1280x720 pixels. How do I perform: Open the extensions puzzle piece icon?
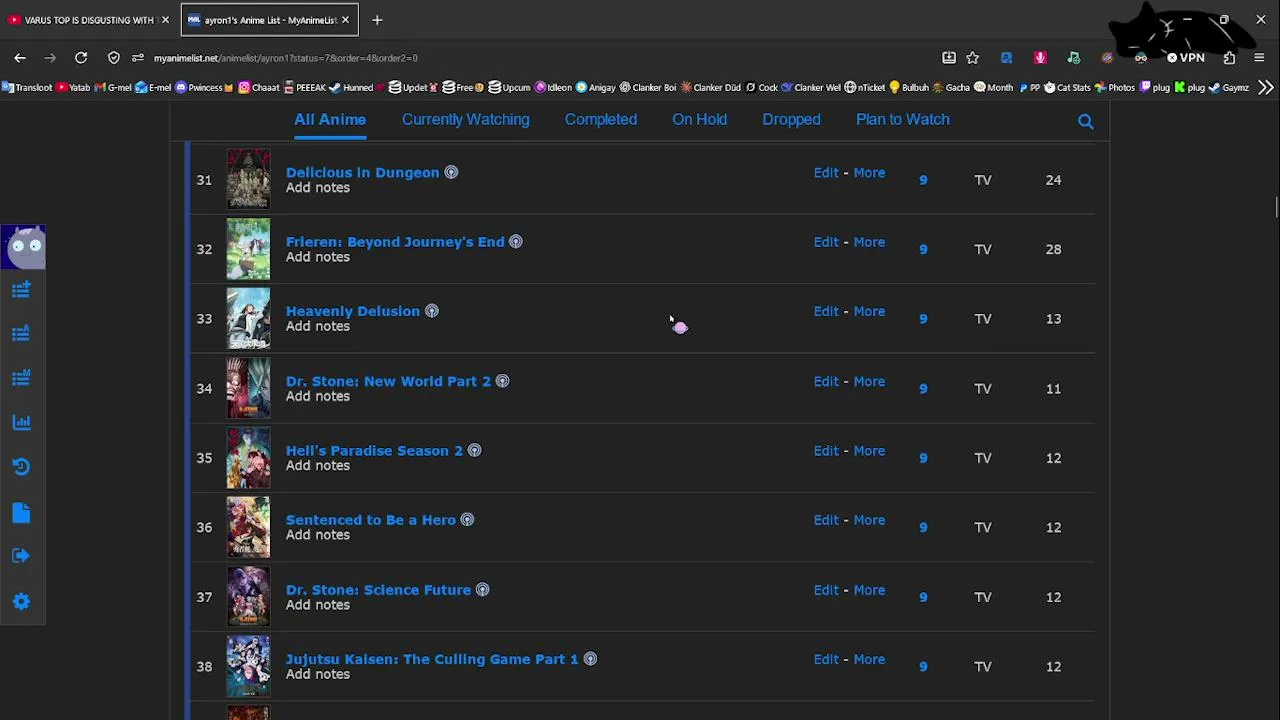click(x=1229, y=58)
